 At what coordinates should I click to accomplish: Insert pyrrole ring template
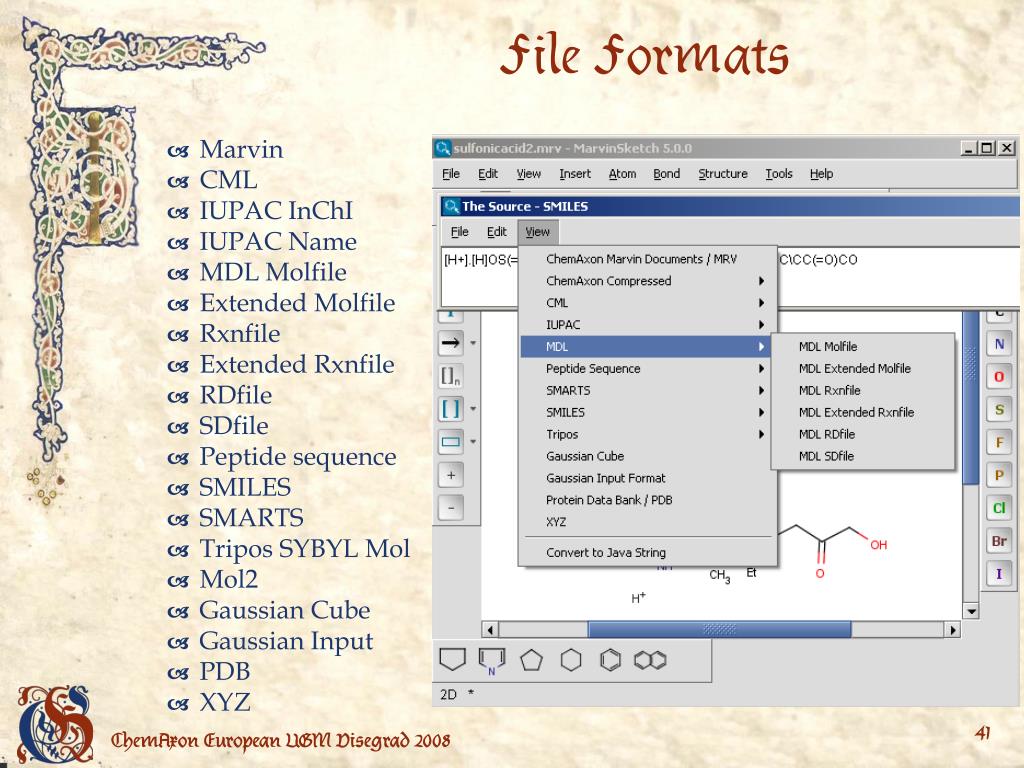click(492, 660)
